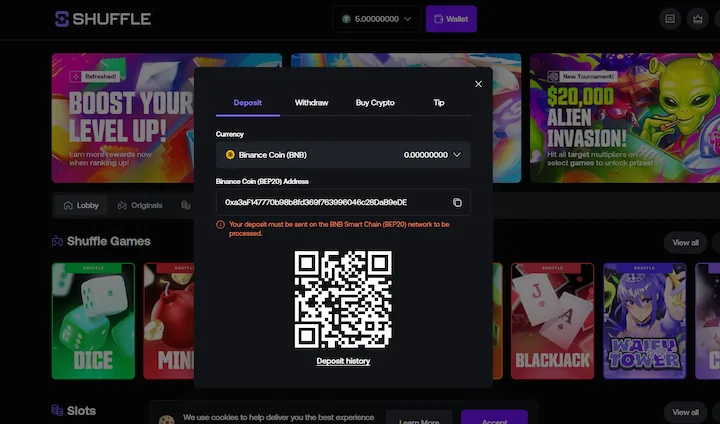
Task: Click the Shuffle logo
Action: pos(103,19)
